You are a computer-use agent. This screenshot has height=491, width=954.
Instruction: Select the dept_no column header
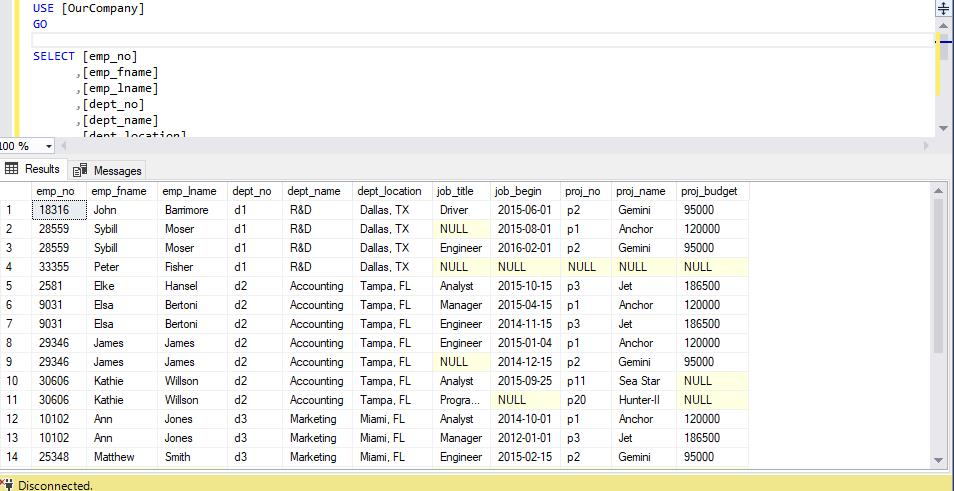click(x=255, y=191)
